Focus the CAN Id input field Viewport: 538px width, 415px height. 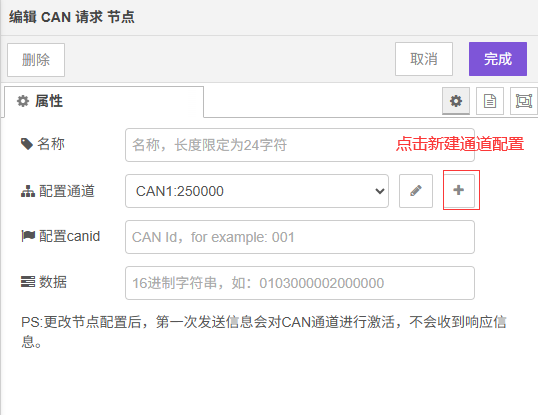point(300,237)
